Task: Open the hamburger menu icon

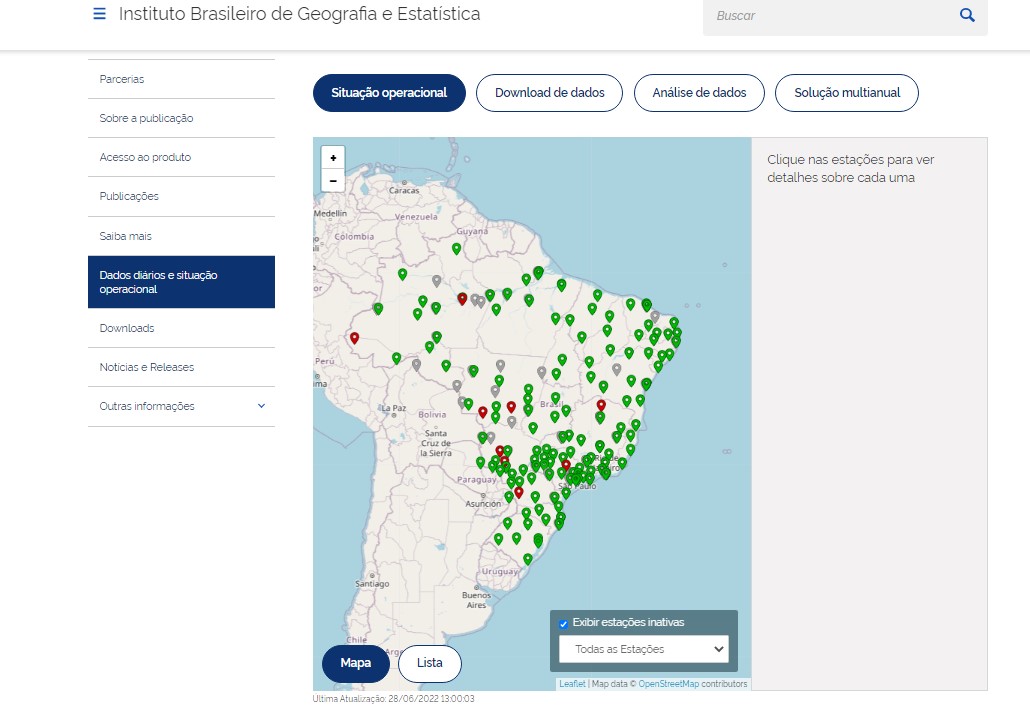Action: click(x=99, y=14)
